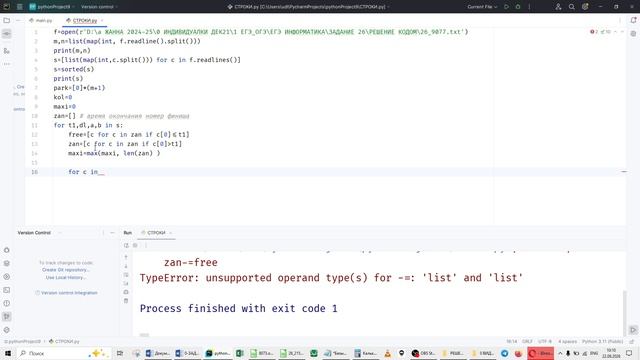Viewport: 640px width, 360px height.
Task: Close the СТРОКИ run tab
Action: (x=171, y=233)
